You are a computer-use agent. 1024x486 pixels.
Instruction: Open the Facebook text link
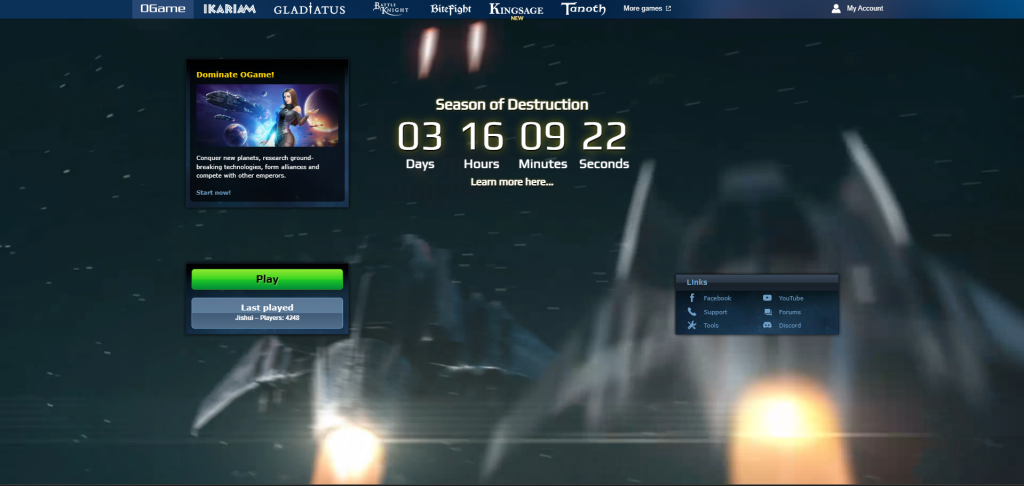(717, 299)
